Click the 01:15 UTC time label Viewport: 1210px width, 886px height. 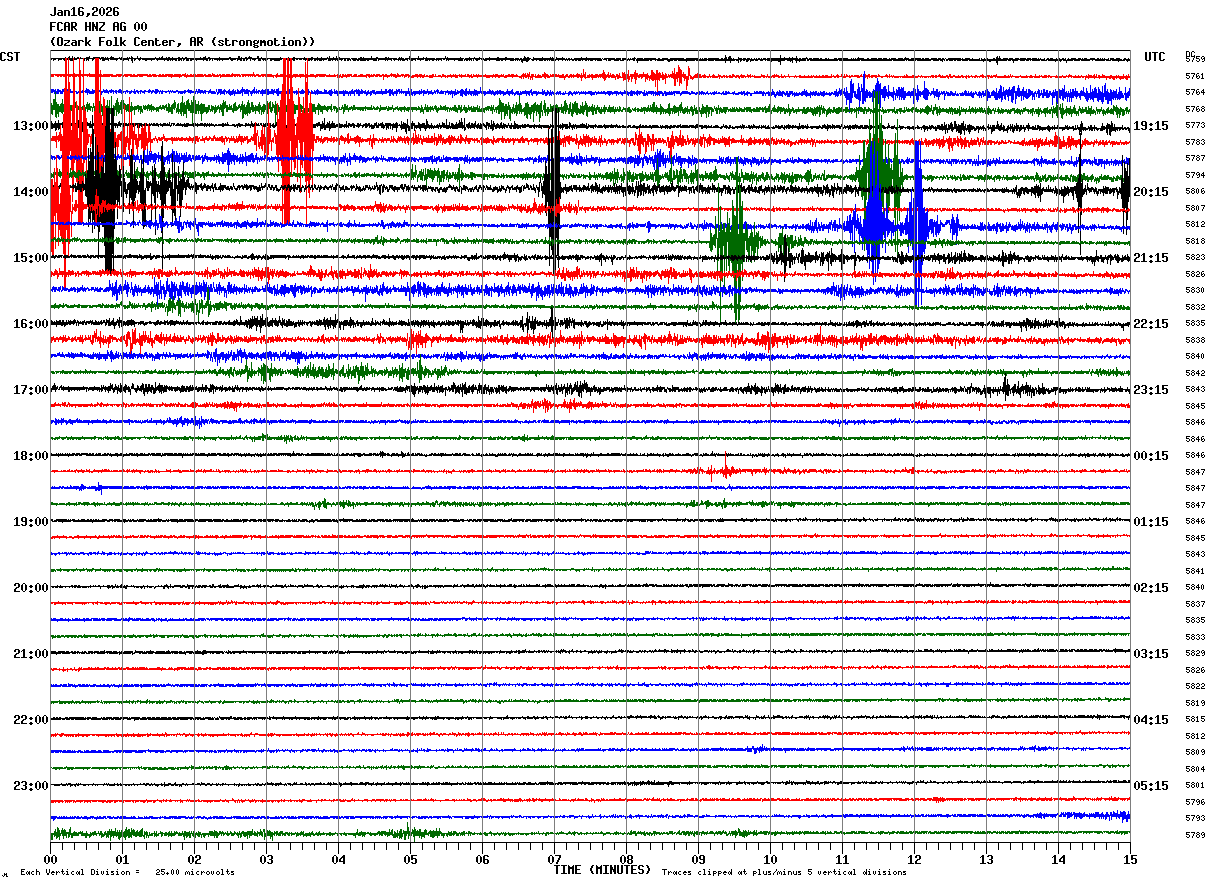tap(1151, 522)
